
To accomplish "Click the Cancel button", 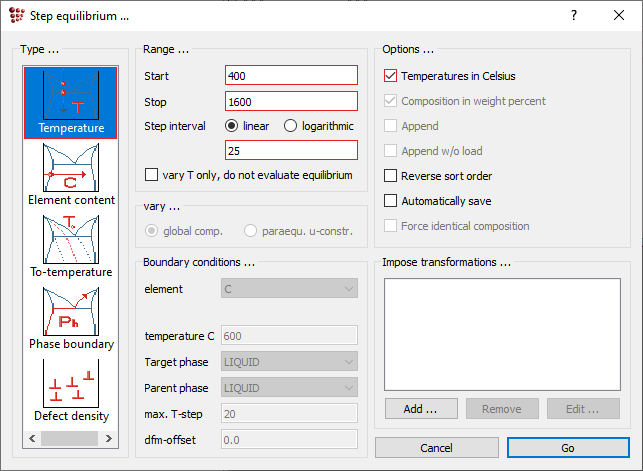I will pos(436,448).
